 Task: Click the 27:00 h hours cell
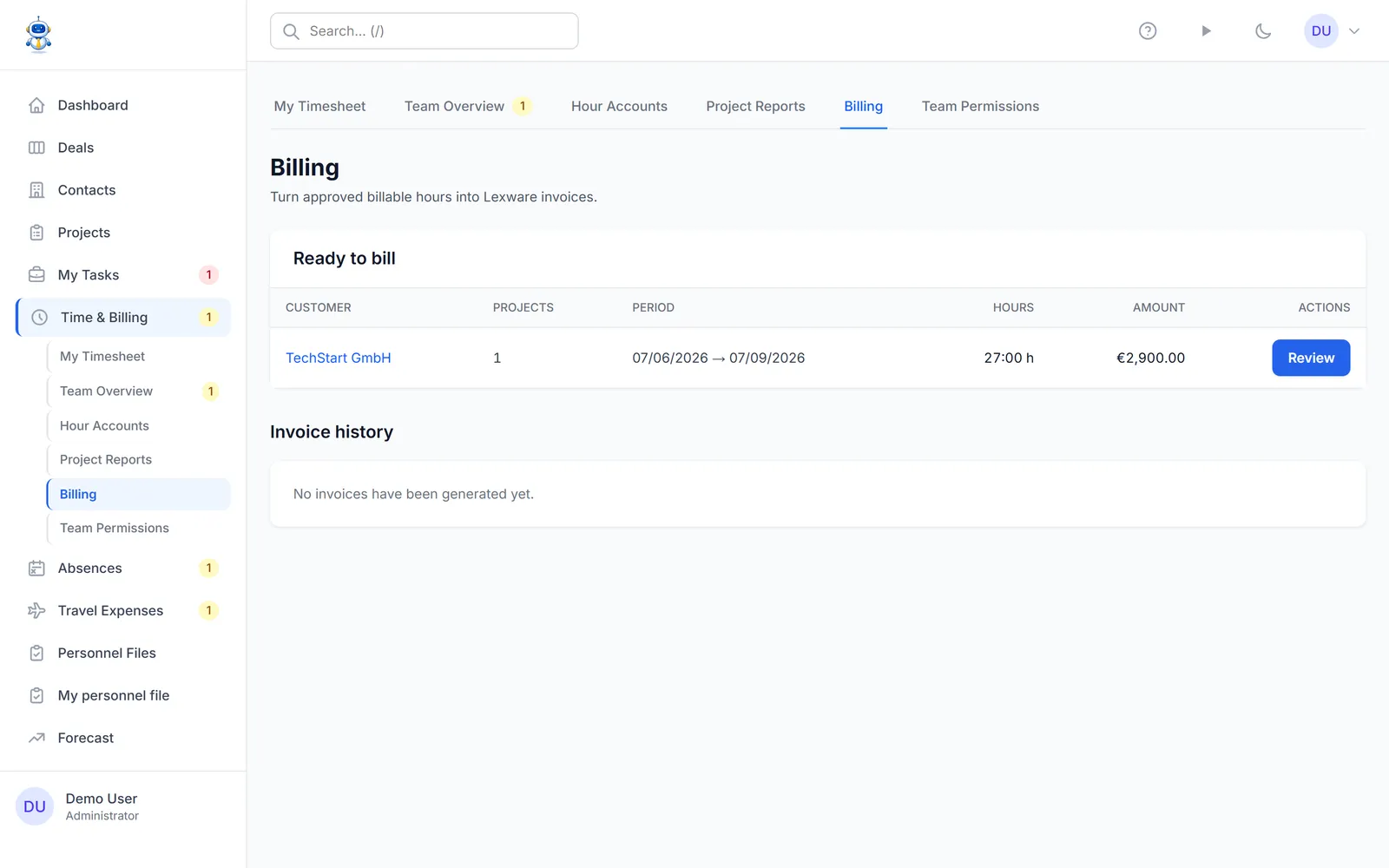(x=1009, y=358)
